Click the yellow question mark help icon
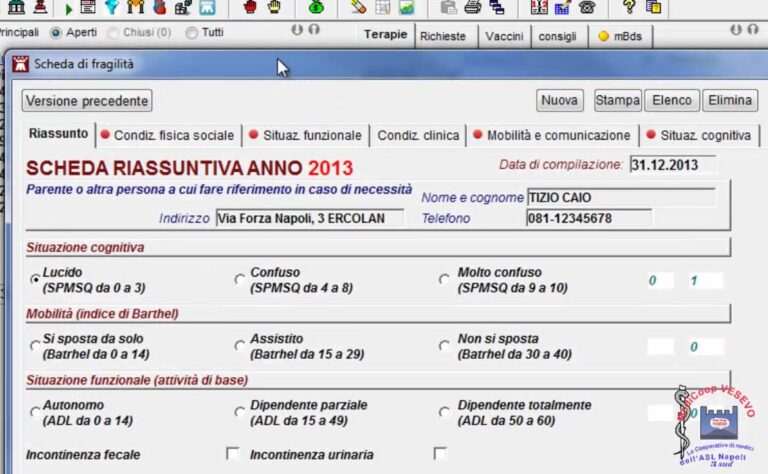The height and width of the screenshot is (474, 768). [x=629, y=7]
